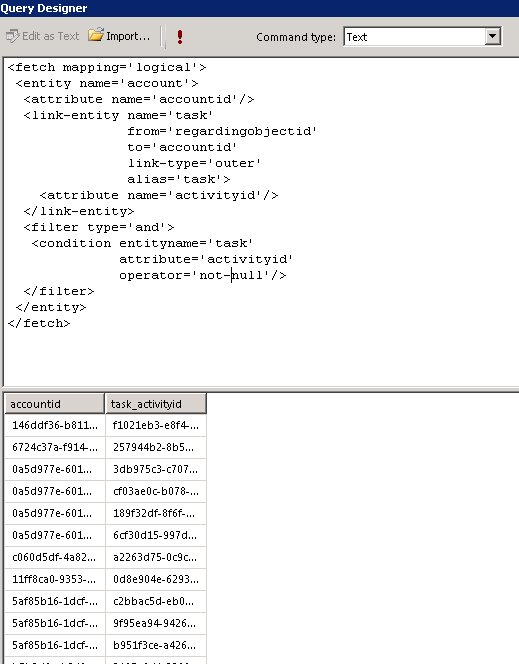Select cell f1021eb3-e8f4 in task_activityid column
The width and height of the screenshot is (519, 664).
[155, 425]
